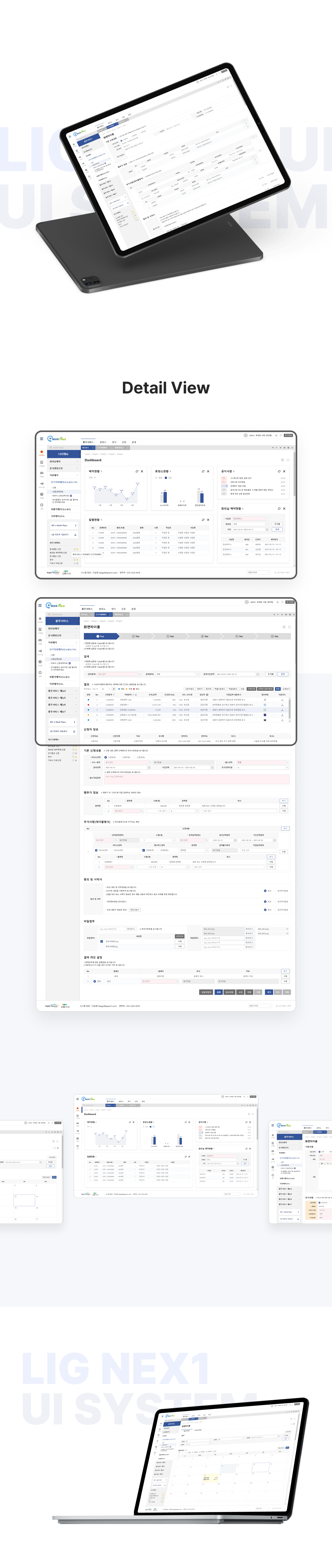
Task: Refresh 휴양소현황 widget in large Detail View dashboard
Action: tap(203, 471)
